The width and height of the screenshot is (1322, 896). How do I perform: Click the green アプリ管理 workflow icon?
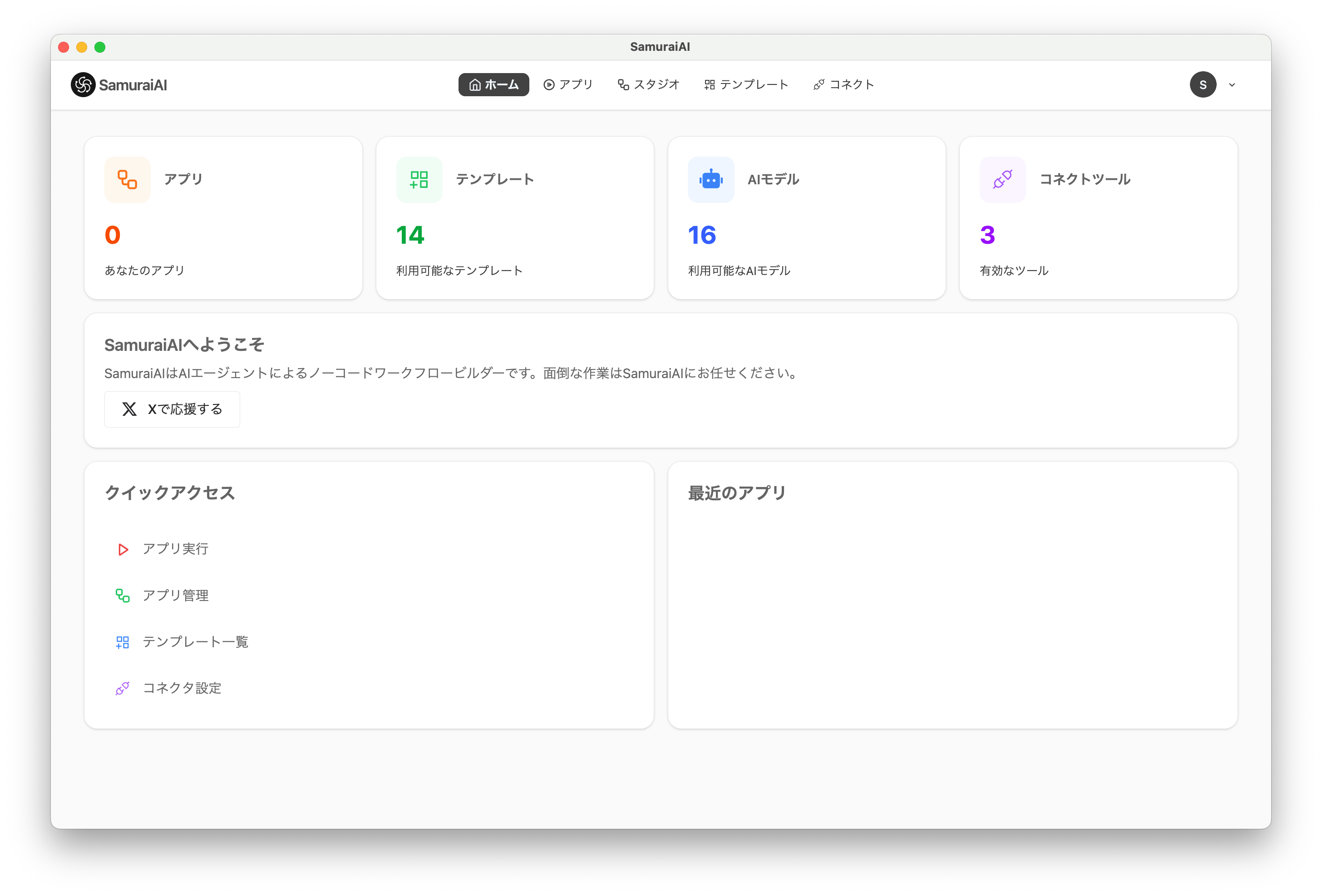(123, 596)
